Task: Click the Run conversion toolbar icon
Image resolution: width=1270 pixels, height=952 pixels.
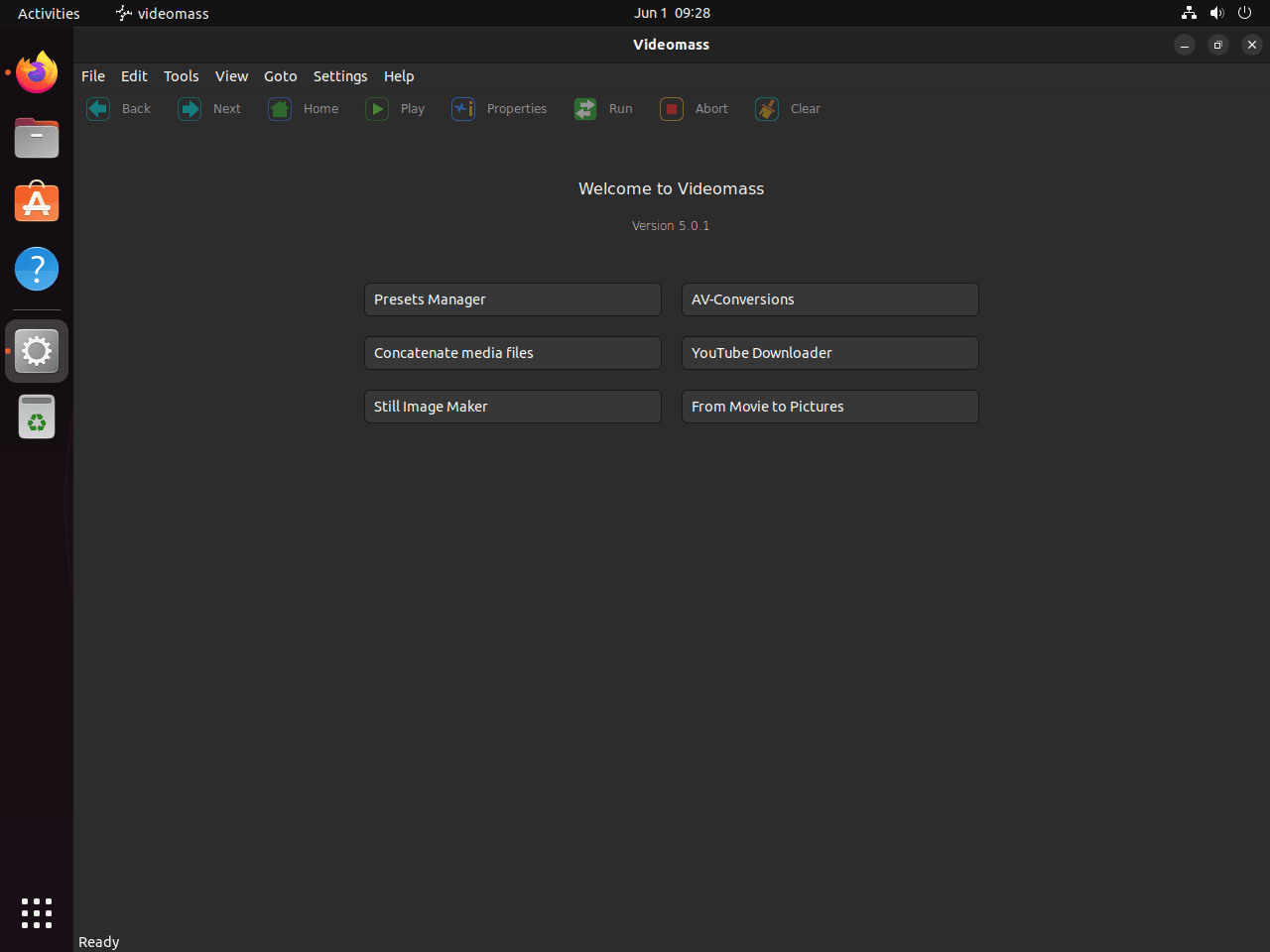Action: [x=585, y=109]
